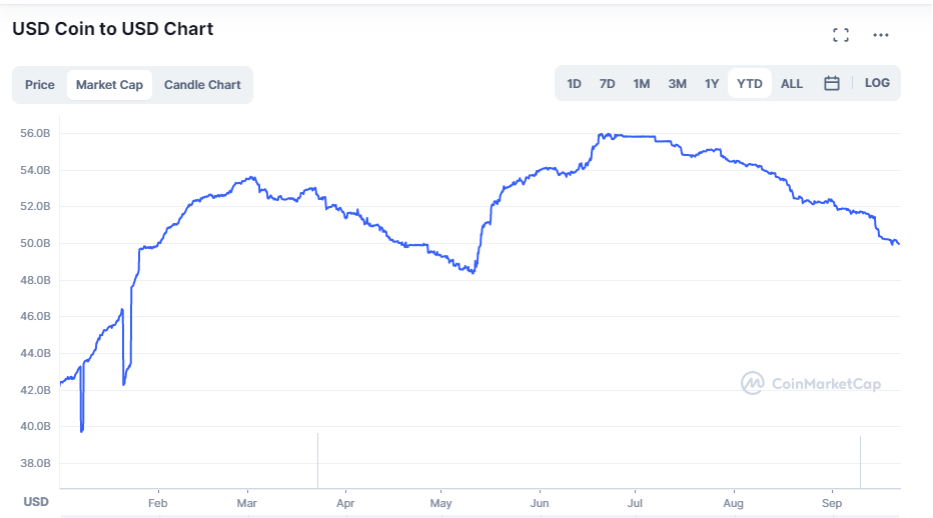Click the 56.0B y-axis label
Screen dimensions: 933x518
pyautogui.click(x=35, y=133)
